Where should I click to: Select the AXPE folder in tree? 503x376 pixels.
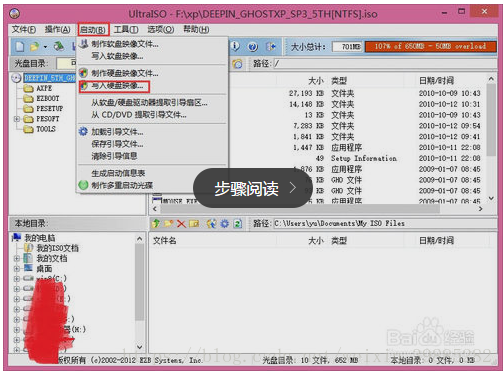[x=44, y=88]
